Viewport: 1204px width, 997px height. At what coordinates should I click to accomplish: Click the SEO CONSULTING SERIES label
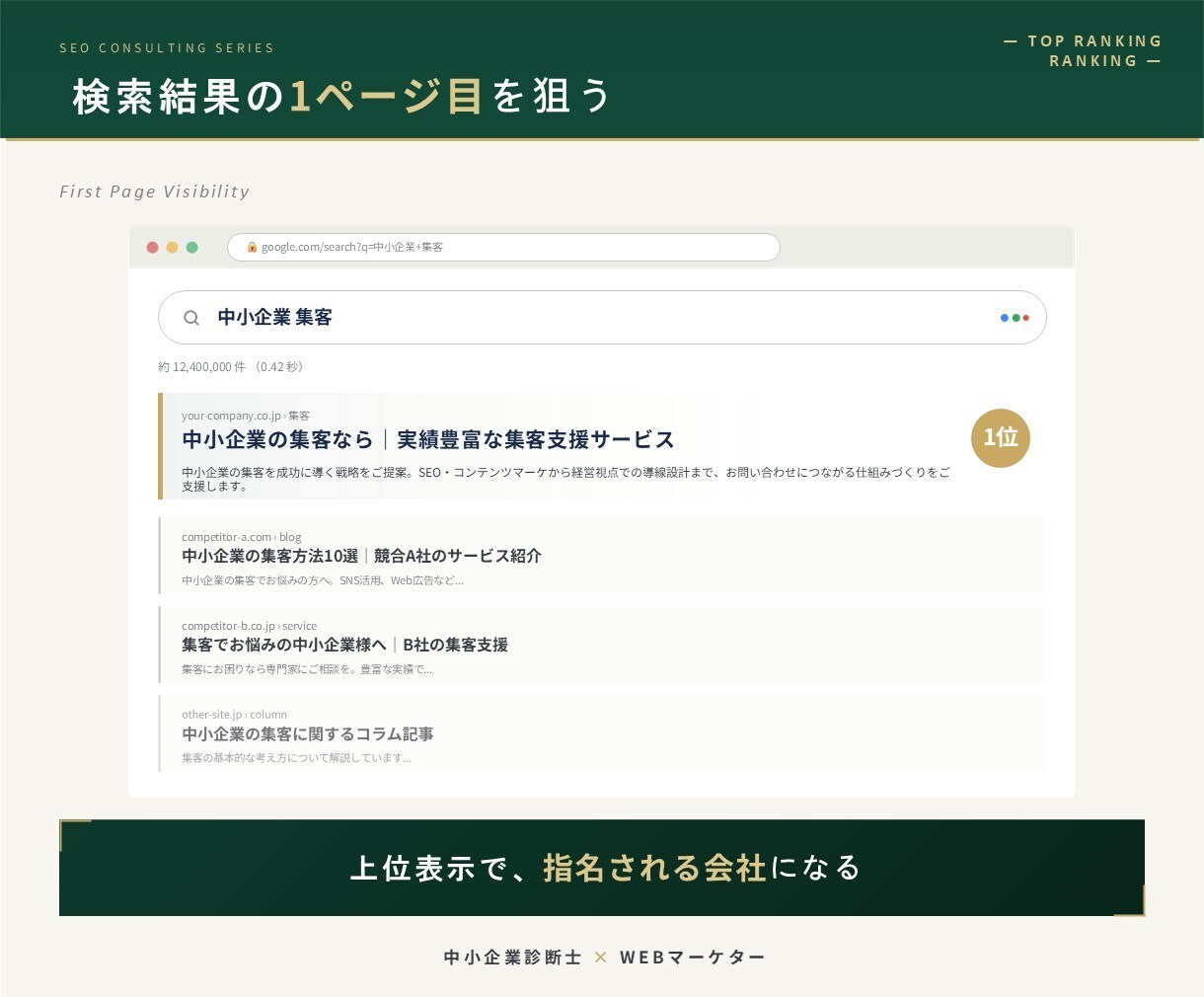167,47
